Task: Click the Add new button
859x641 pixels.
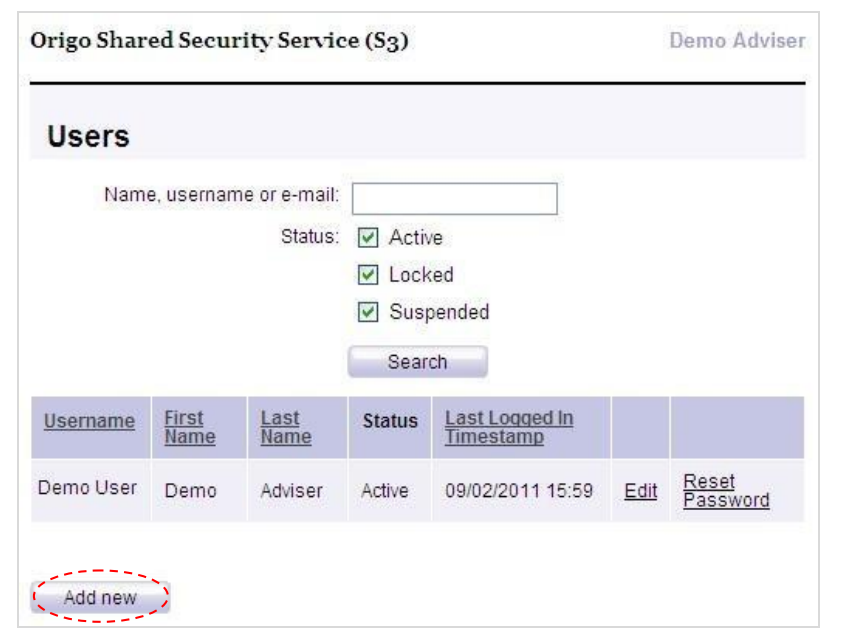Action: (100, 597)
